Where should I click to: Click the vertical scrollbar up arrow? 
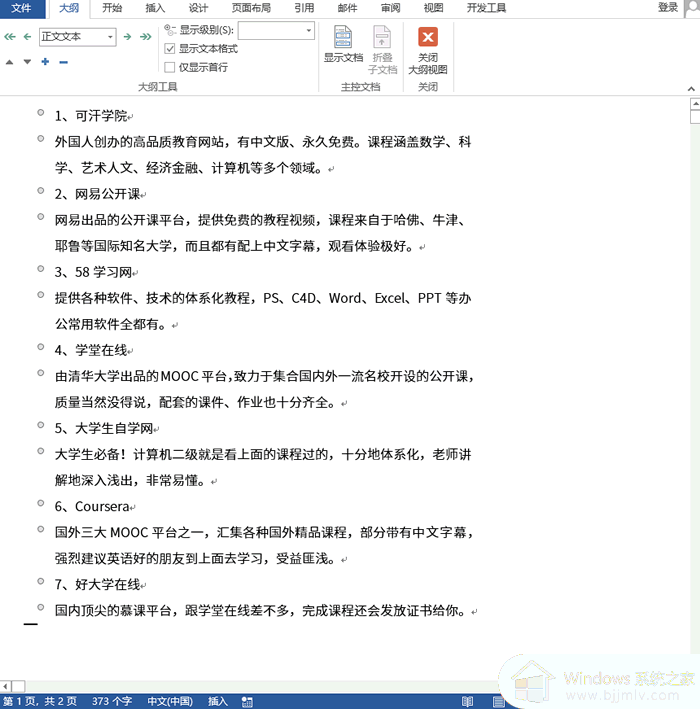coord(695,103)
